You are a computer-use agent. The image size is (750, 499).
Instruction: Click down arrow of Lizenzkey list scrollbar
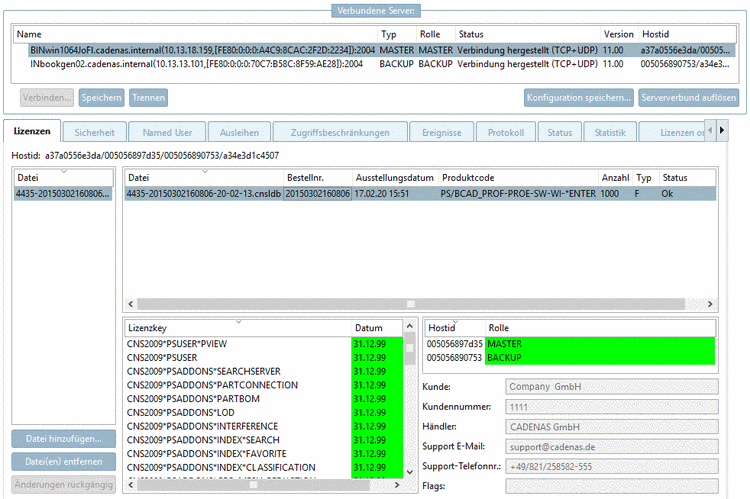click(410, 472)
